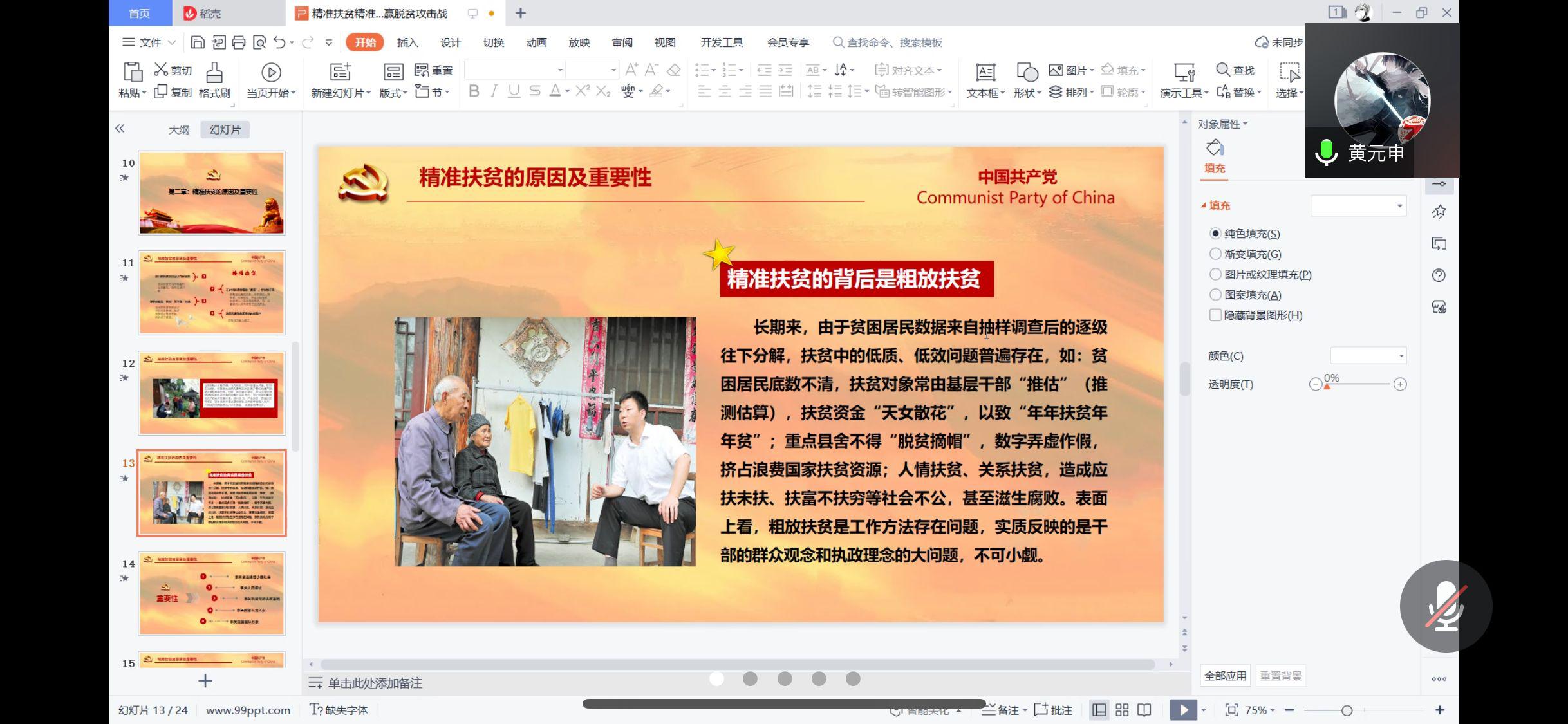Click the print icon in quick toolbar
The height and width of the screenshot is (724, 1568).
coord(239,42)
